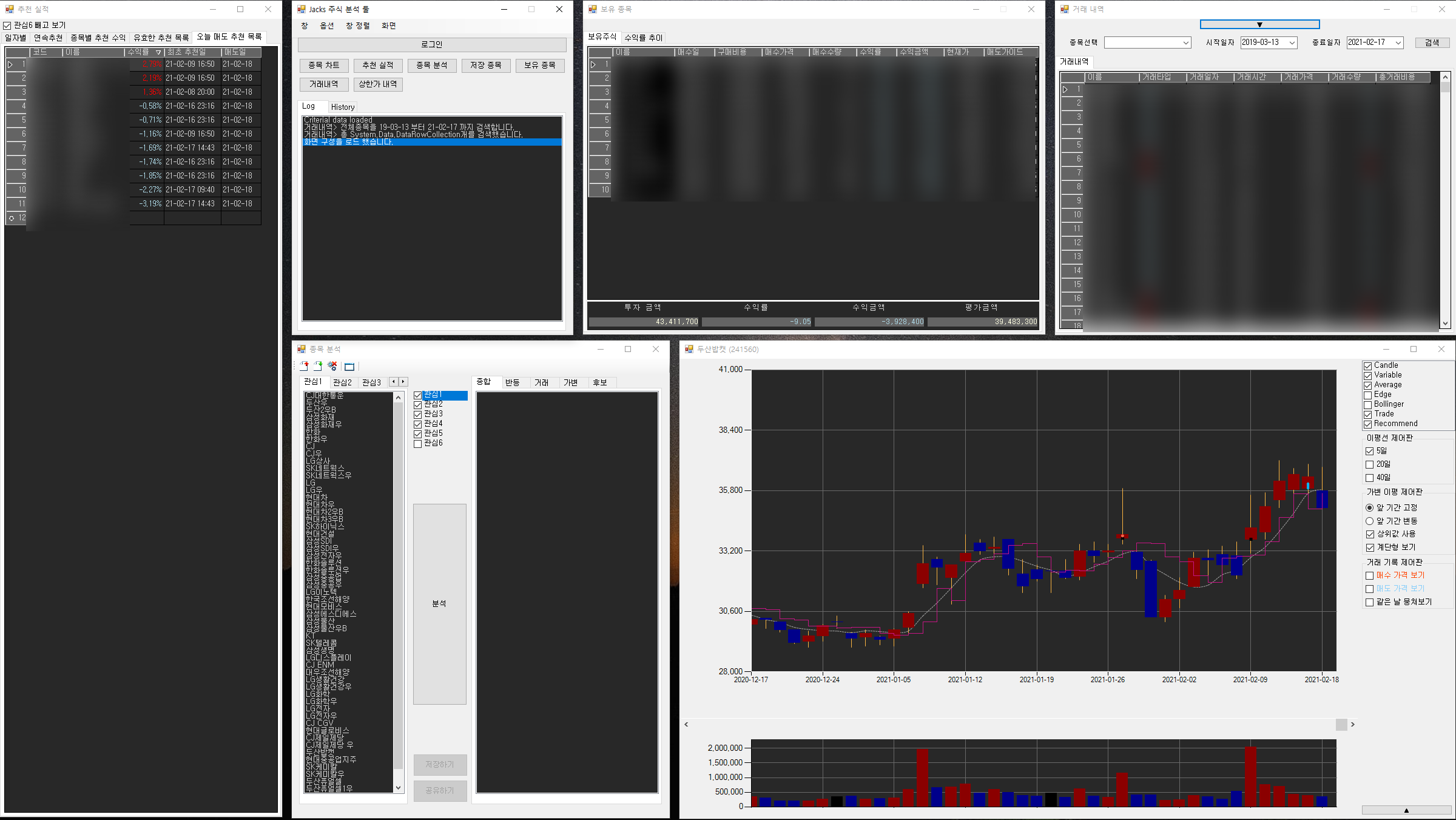1456x820 pixels.
Task: Open the 화면 menu
Action: [x=389, y=25]
